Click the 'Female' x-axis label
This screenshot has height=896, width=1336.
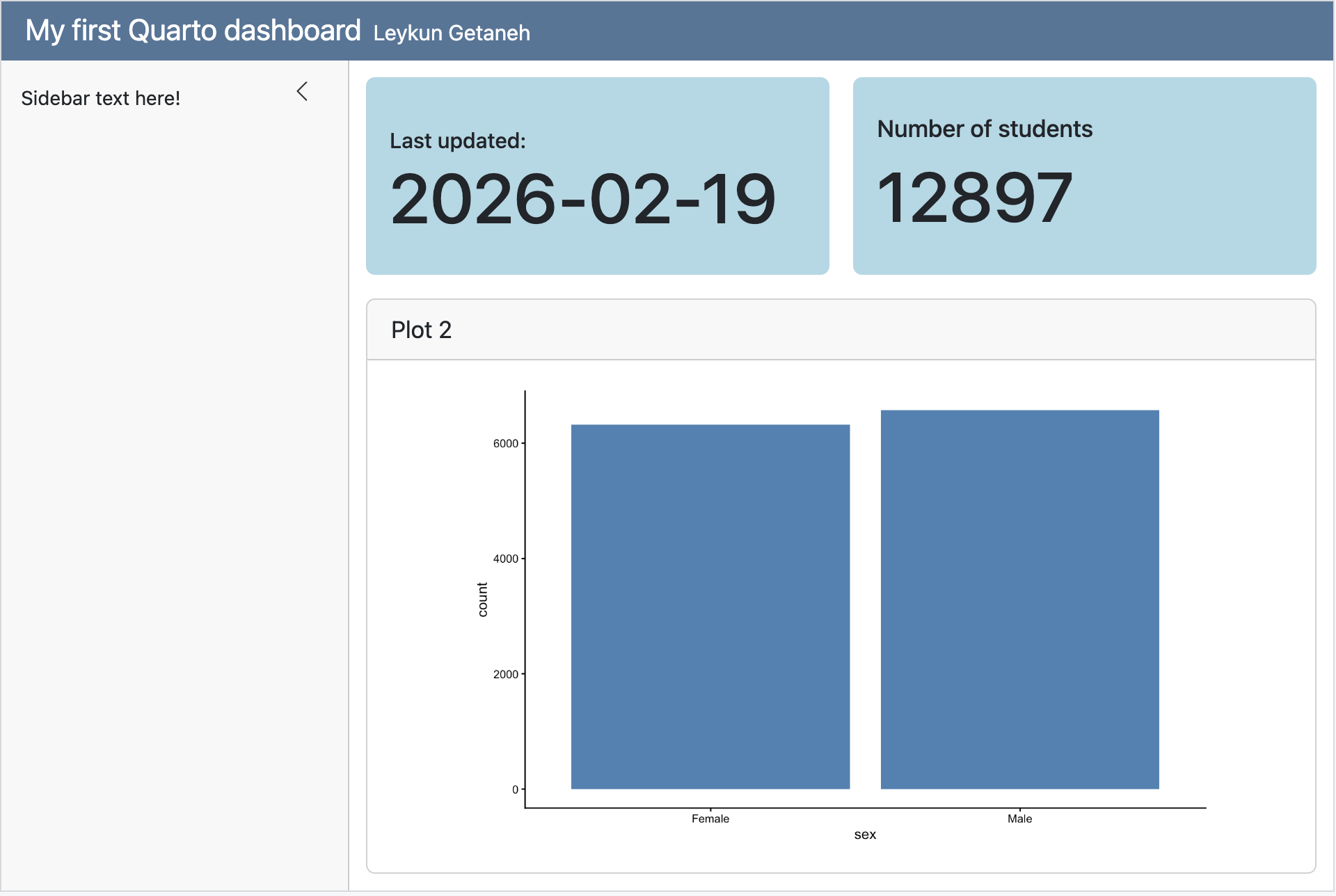710,819
